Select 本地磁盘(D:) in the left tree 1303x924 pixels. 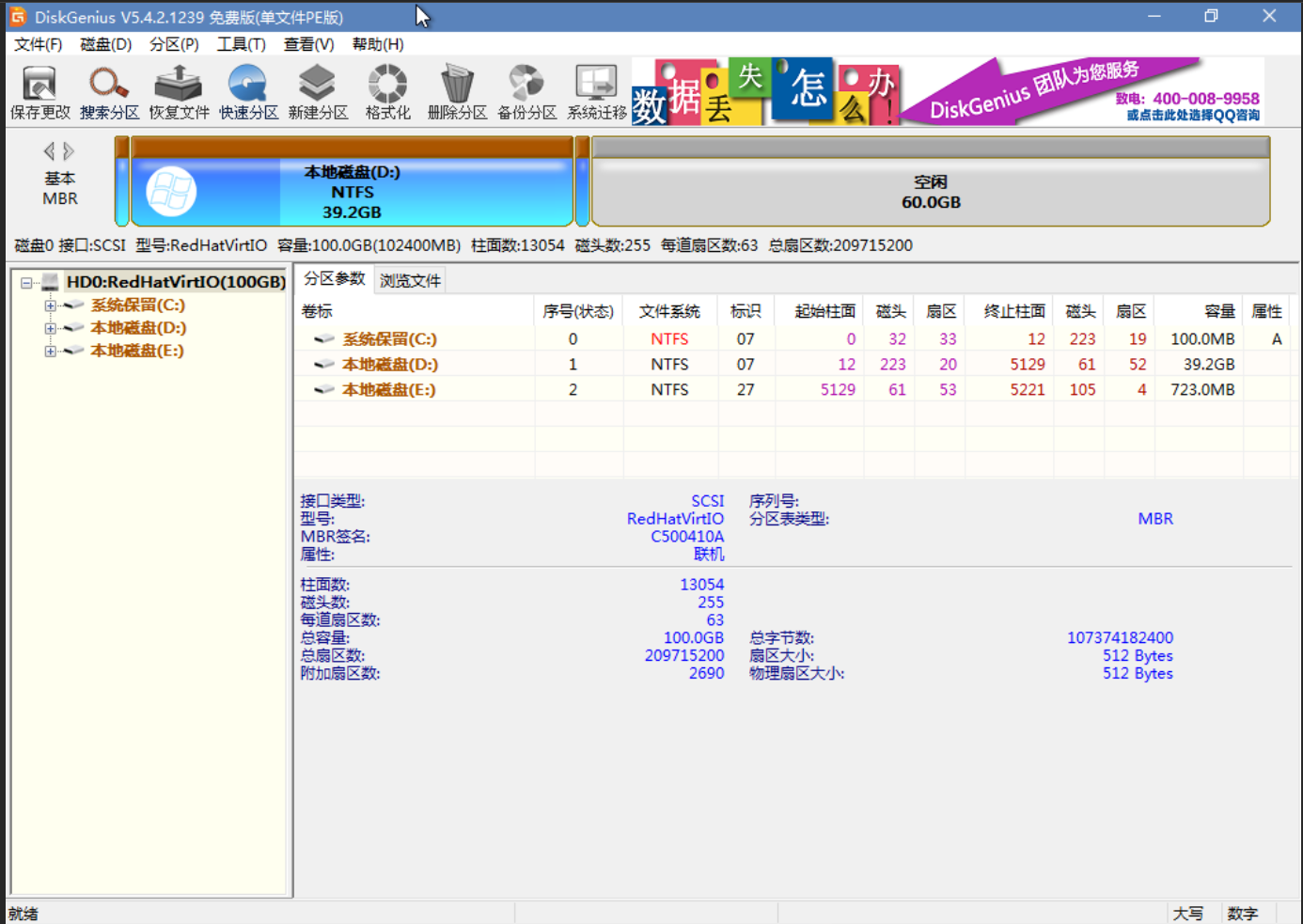[x=138, y=328]
